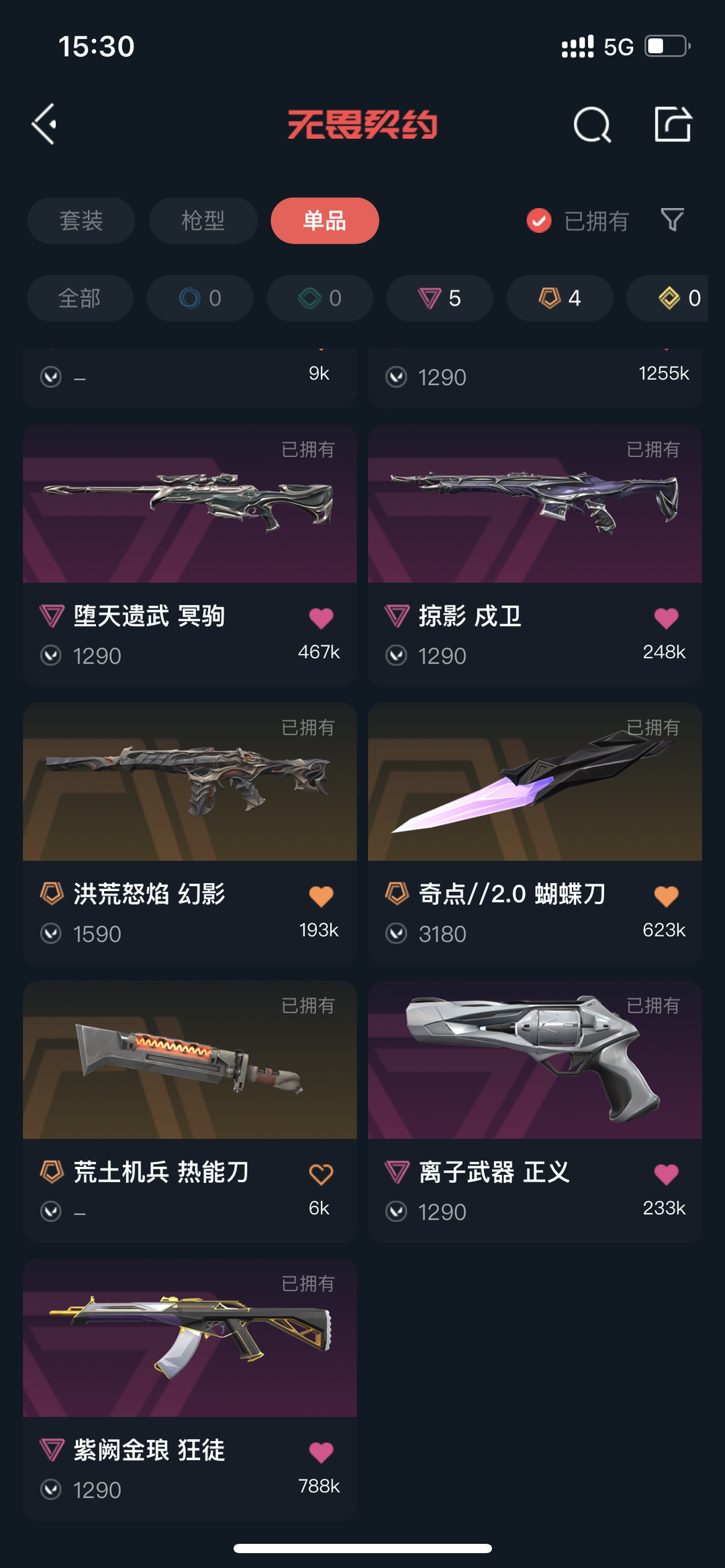Select the 全部 filter chip

click(80, 298)
